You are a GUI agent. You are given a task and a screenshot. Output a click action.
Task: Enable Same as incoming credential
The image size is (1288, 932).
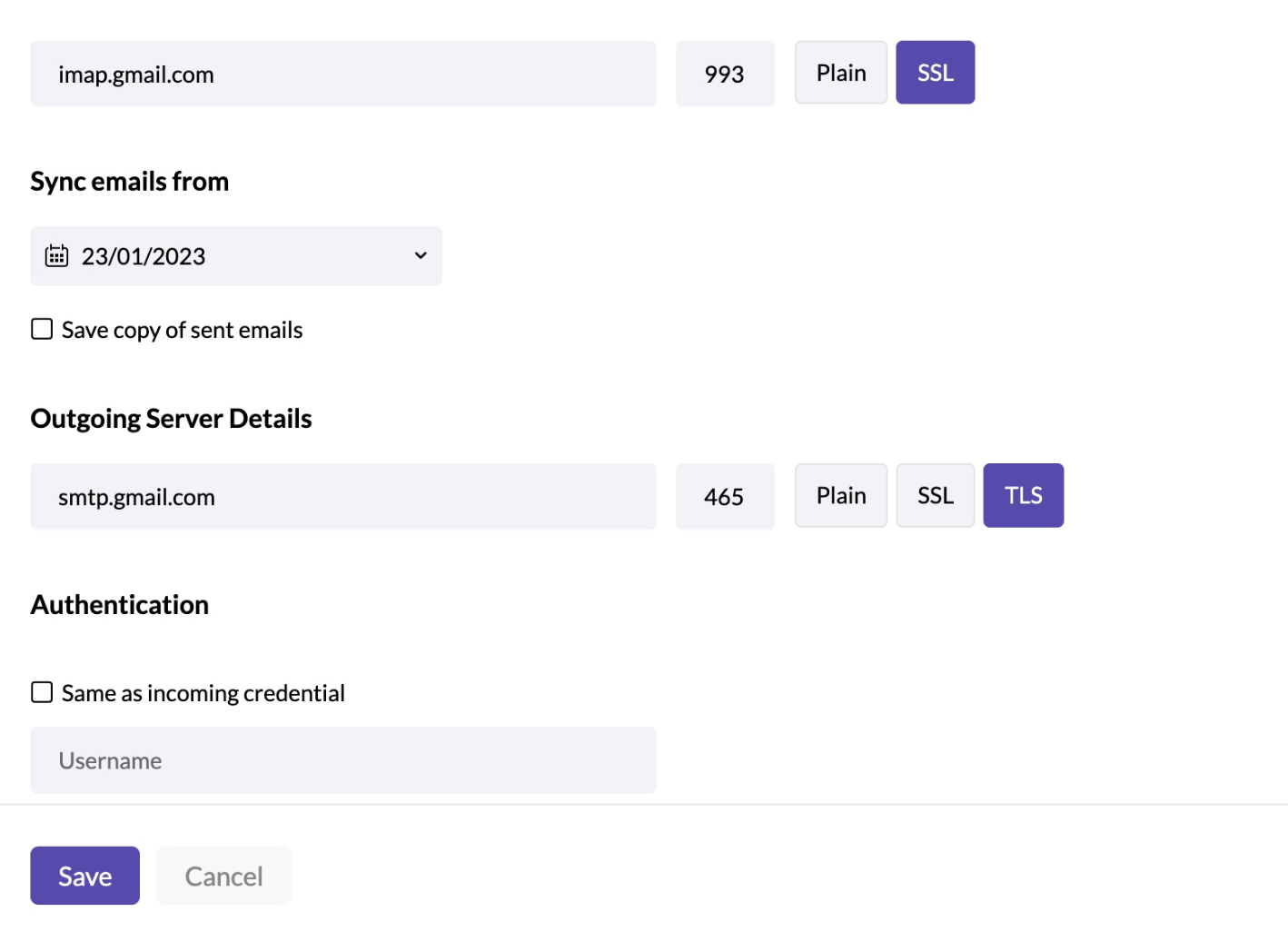point(41,692)
